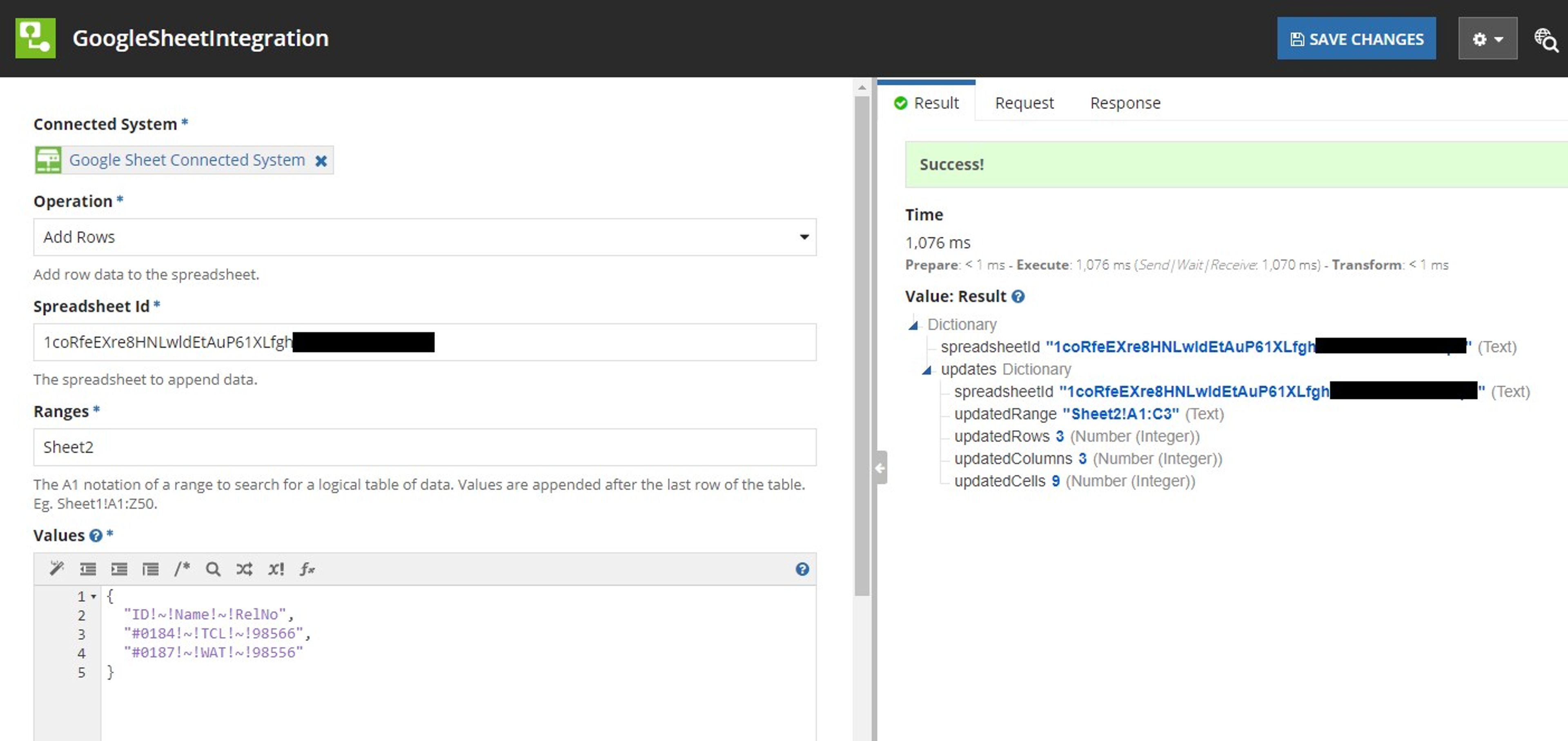Click the magic wand format expression icon

pyautogui.click(x=57, y=569)
